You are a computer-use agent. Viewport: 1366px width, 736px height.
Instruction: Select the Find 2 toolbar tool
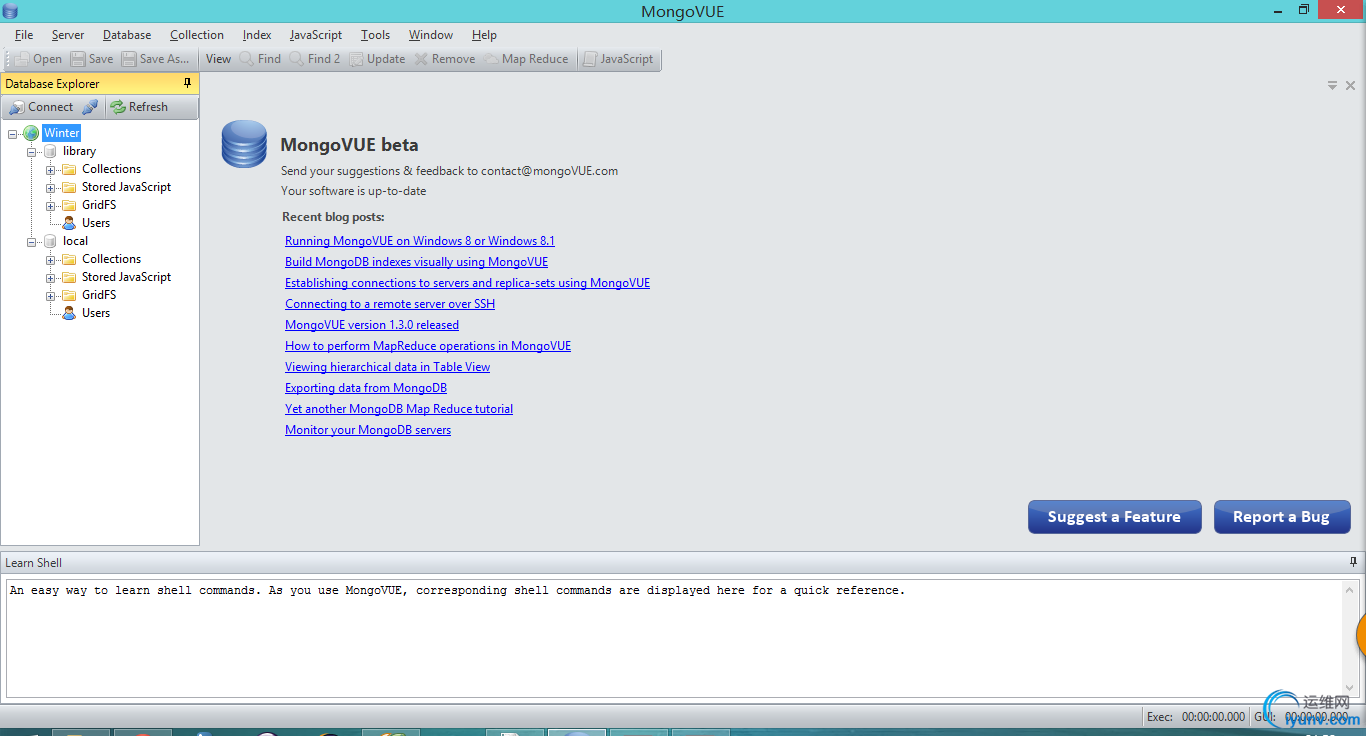(x=315, y=59)
